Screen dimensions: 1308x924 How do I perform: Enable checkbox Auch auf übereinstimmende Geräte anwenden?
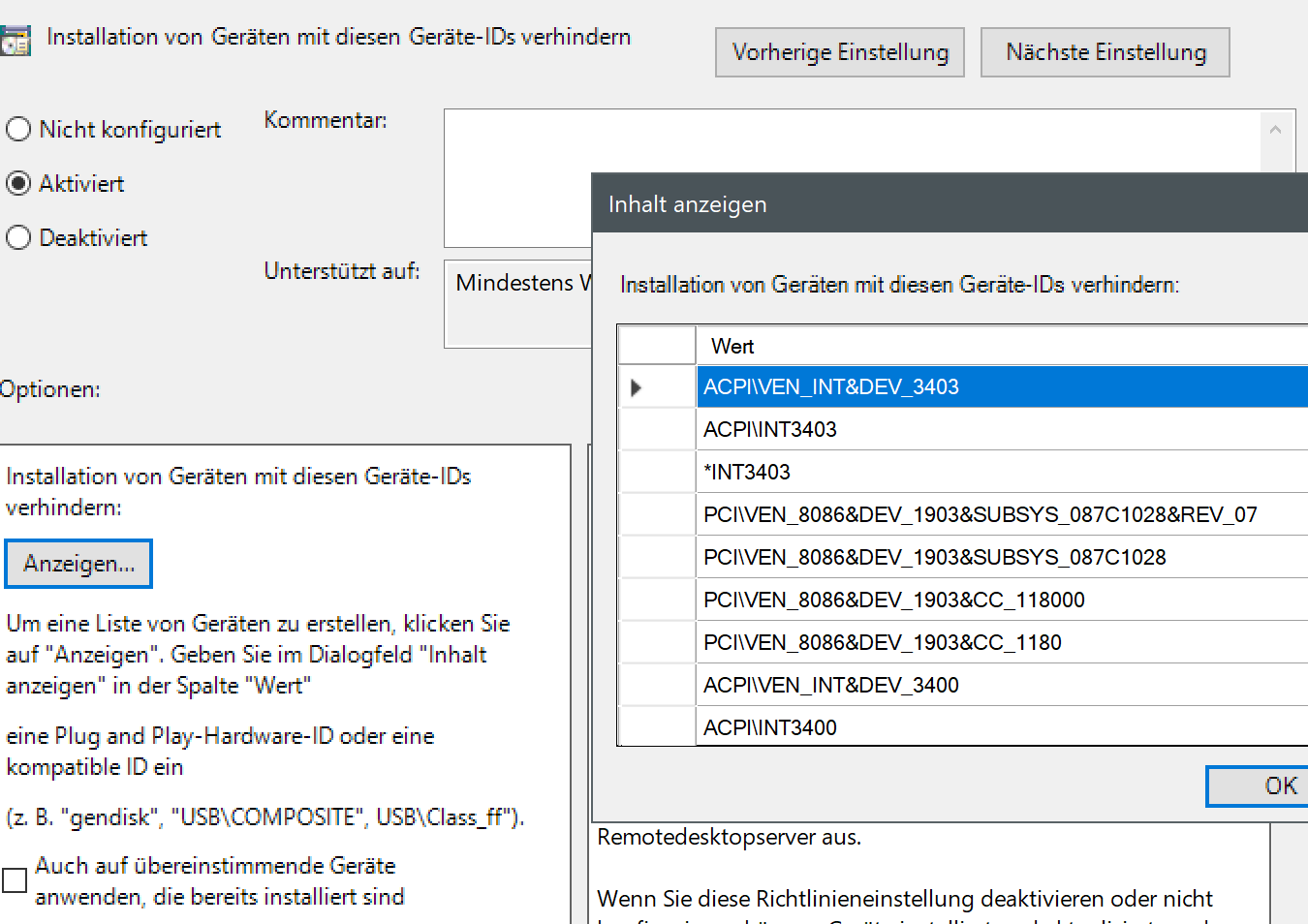point(15,879)
